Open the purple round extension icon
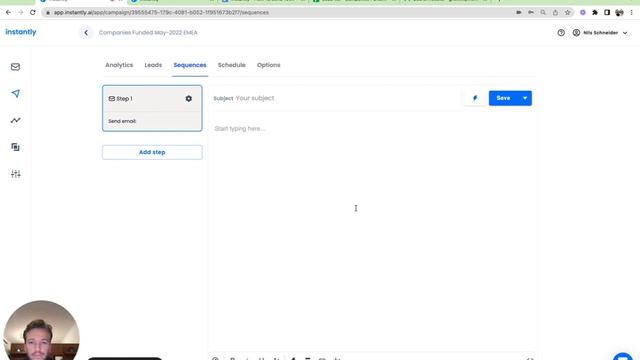Screen dimensions: 640x360 (583, 13)
